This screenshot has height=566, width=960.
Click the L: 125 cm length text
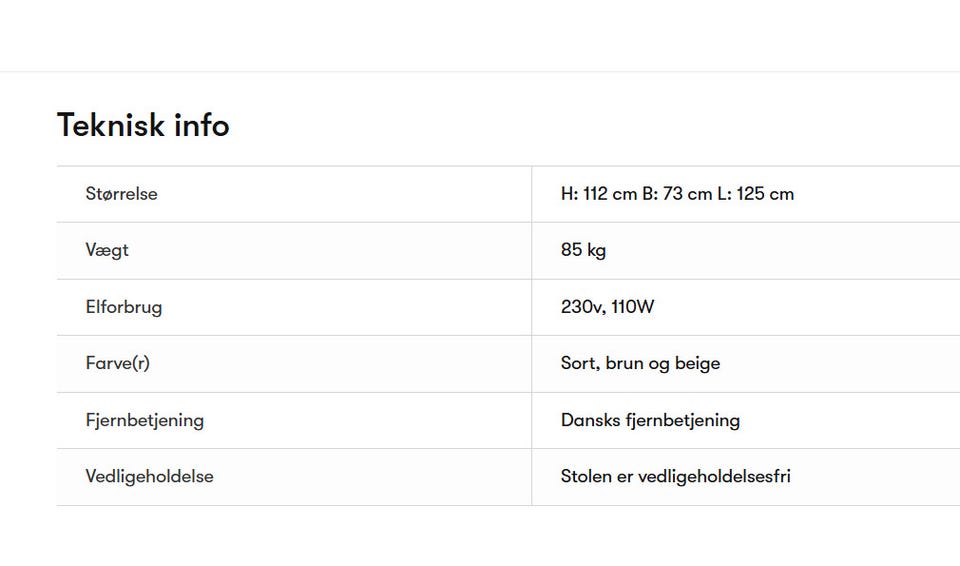click(756, 194)
